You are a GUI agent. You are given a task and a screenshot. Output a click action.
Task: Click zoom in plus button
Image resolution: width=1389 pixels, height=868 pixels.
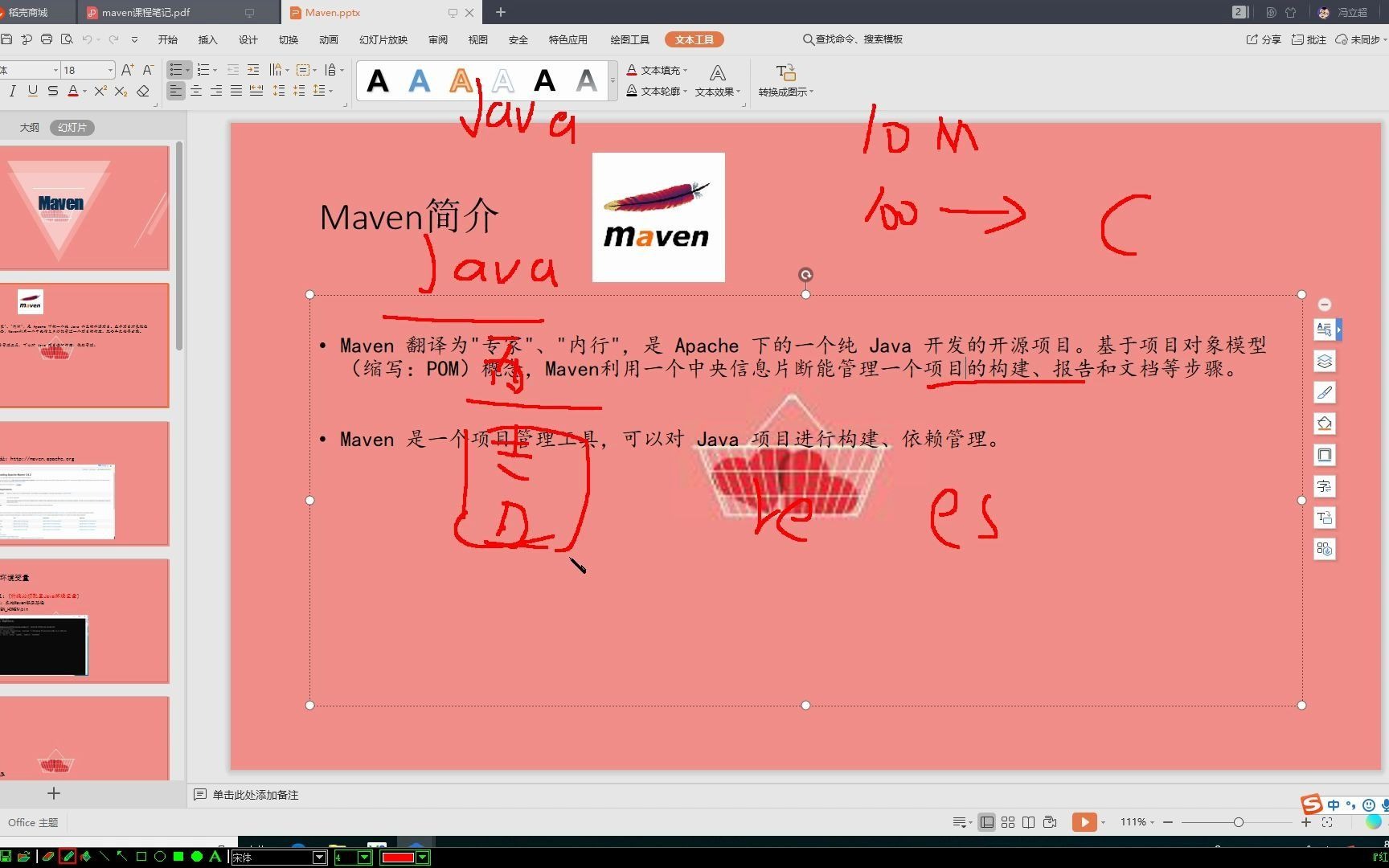coord(1306,822)
